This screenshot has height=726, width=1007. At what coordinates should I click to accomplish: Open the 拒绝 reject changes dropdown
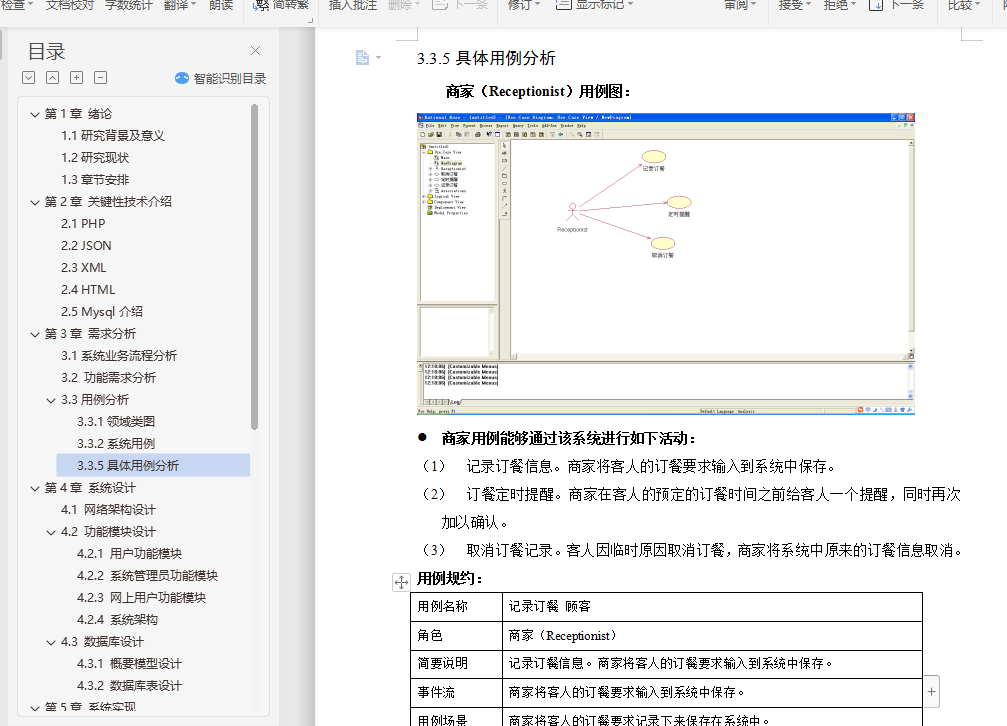pyautogui.click(x=840, y=6)
